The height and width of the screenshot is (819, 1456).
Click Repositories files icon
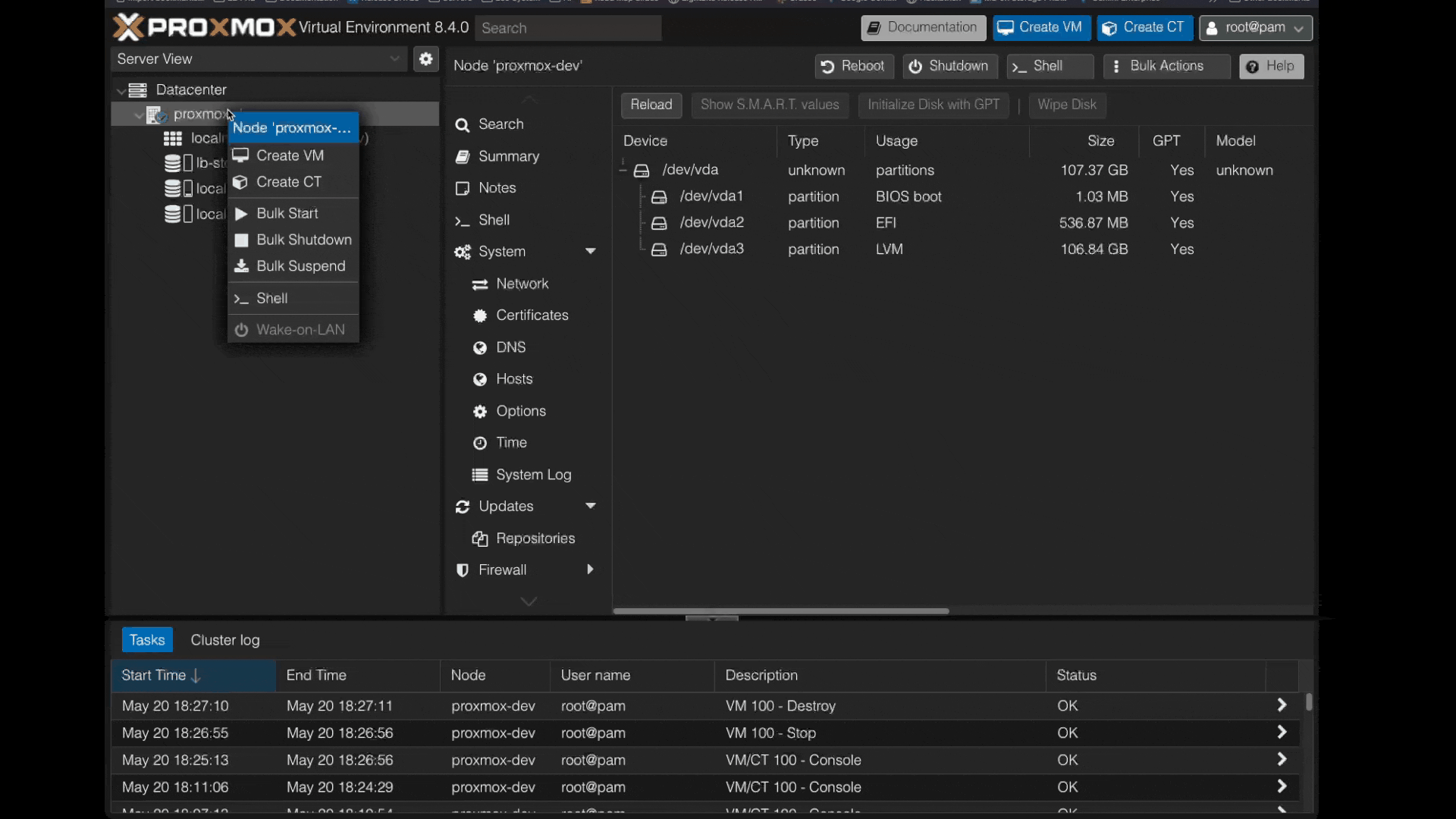tap(479, 539)
